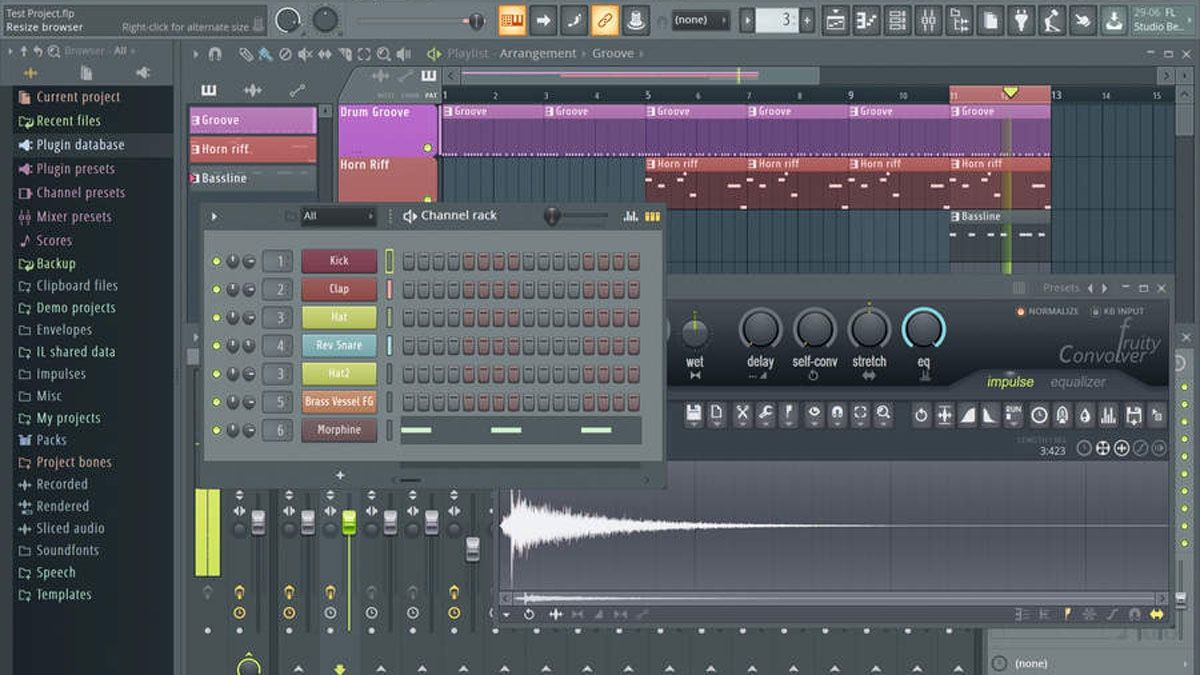Open the Presets dropdown in Fruity Convolver
The image size is (1200, 675).
1061,288
